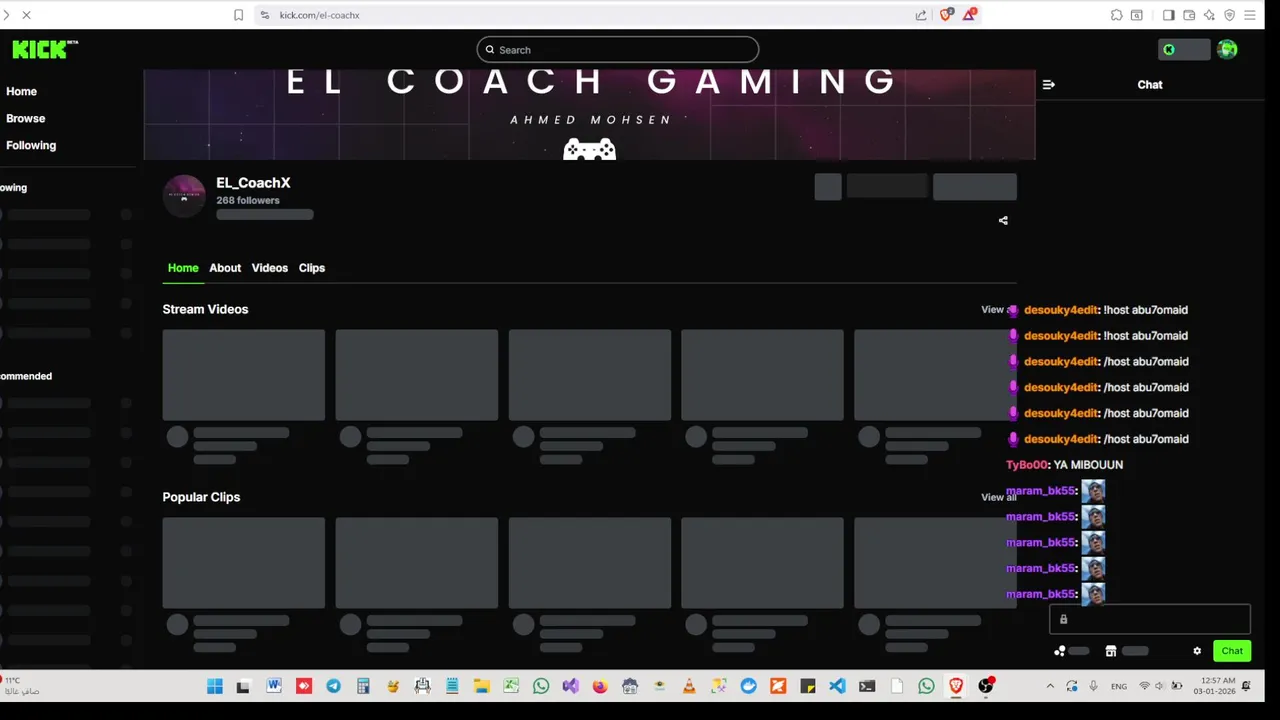Click into the chat message input box
1280x720 pixels.
tap(1149, 619)
